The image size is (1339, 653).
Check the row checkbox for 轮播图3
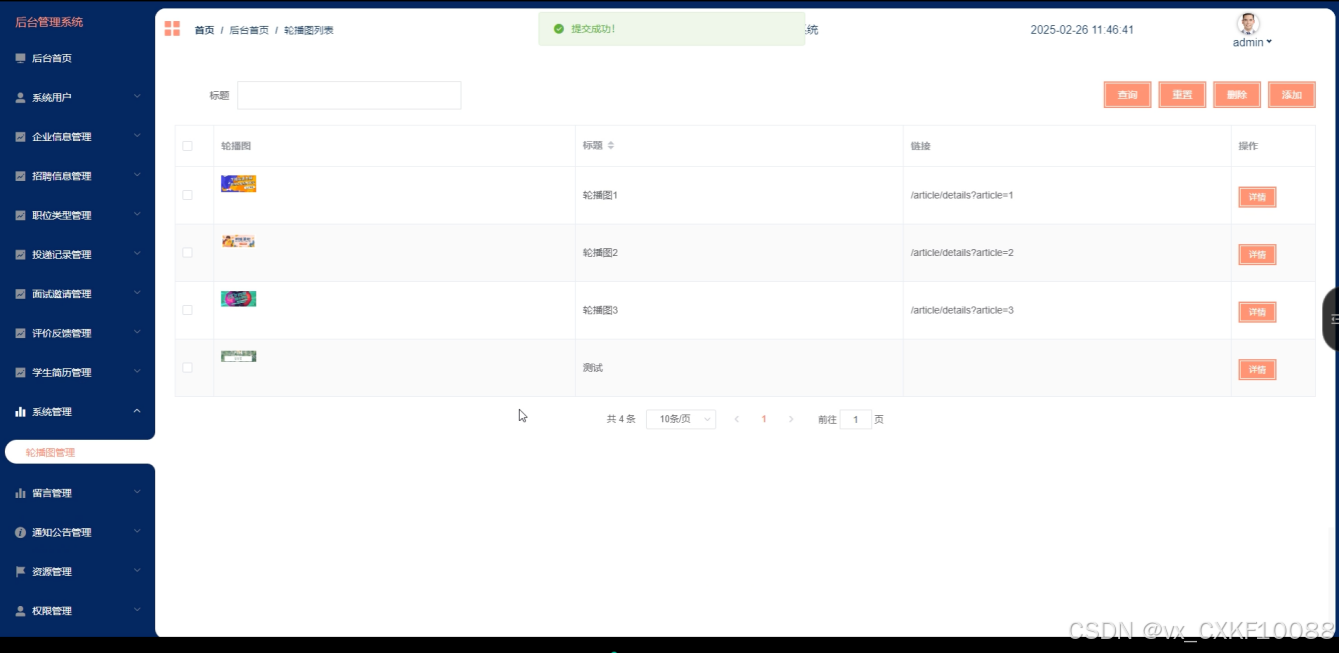coord(187,310)
